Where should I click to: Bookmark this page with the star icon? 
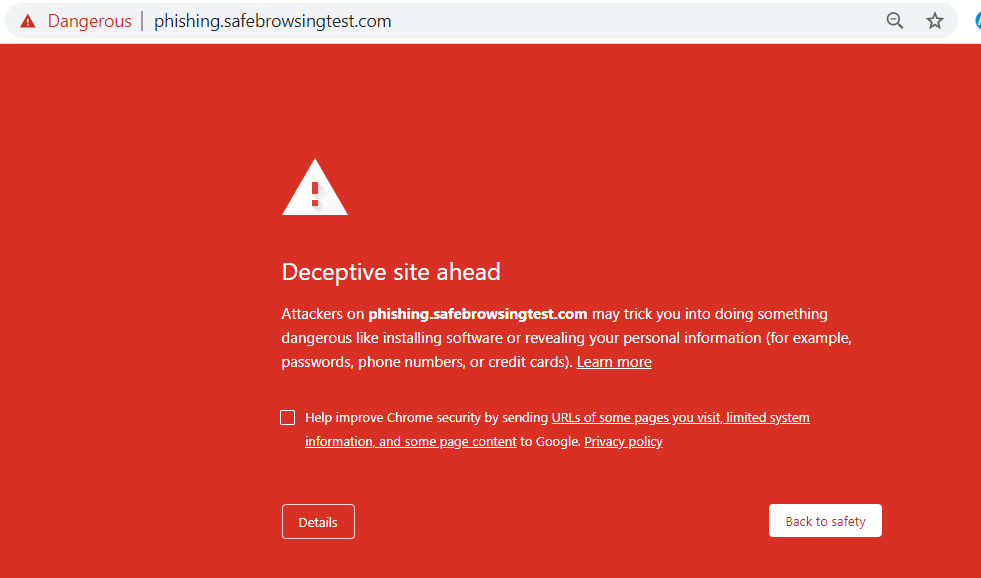pyautogui.click(x=935, y=21)
